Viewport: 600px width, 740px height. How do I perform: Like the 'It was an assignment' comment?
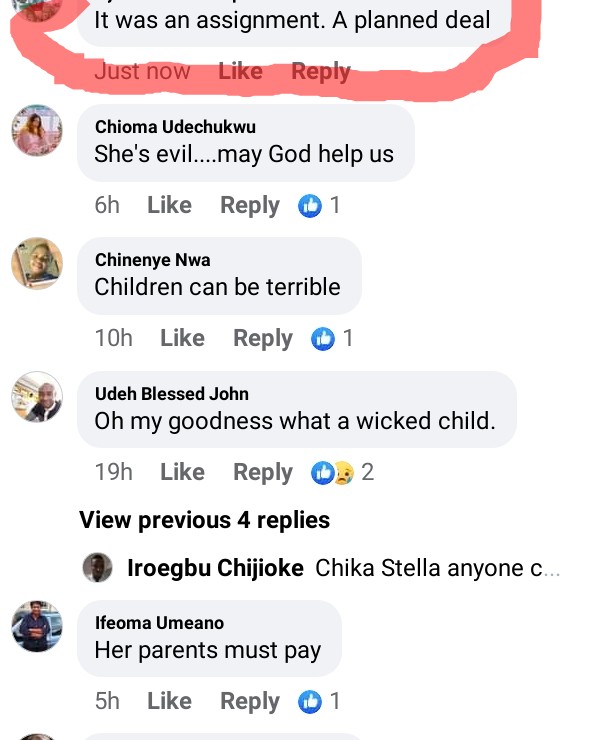tap(240, 71)
